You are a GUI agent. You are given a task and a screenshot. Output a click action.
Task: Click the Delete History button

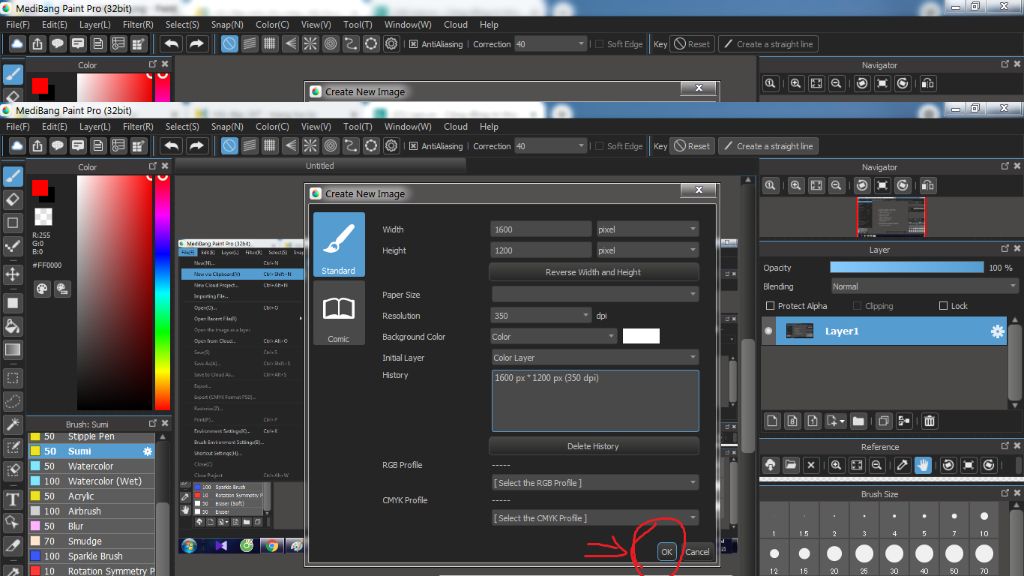593,446
